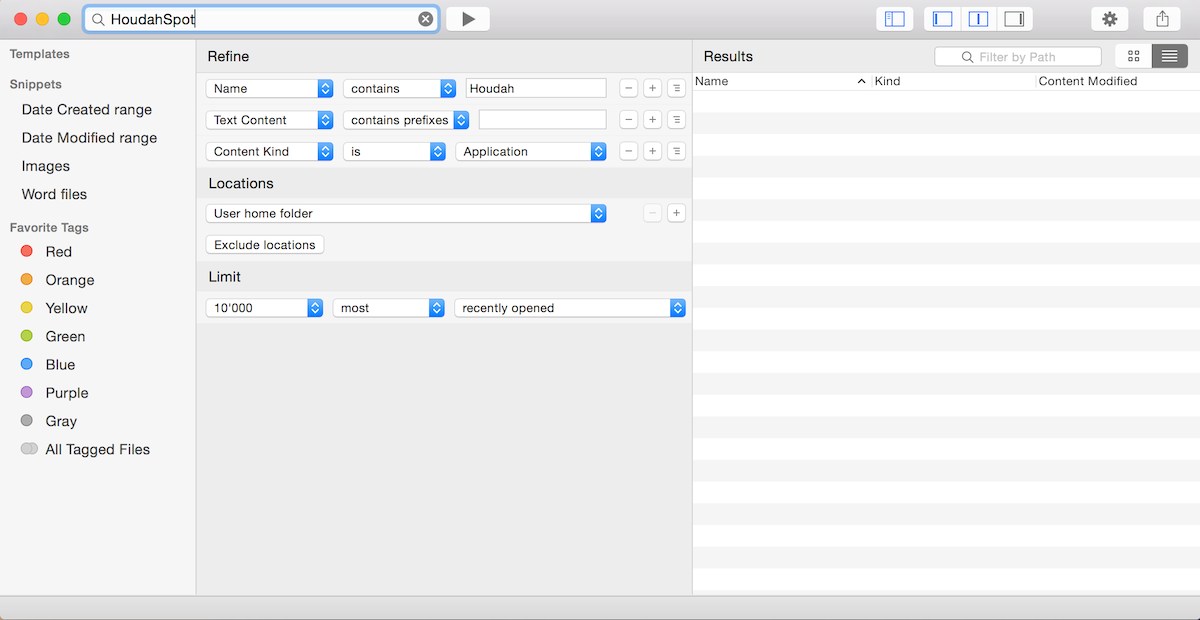The image size is (1200, 620).
Task: Click the Favorite Tags sidebar heading
Action: click(49, 227)
